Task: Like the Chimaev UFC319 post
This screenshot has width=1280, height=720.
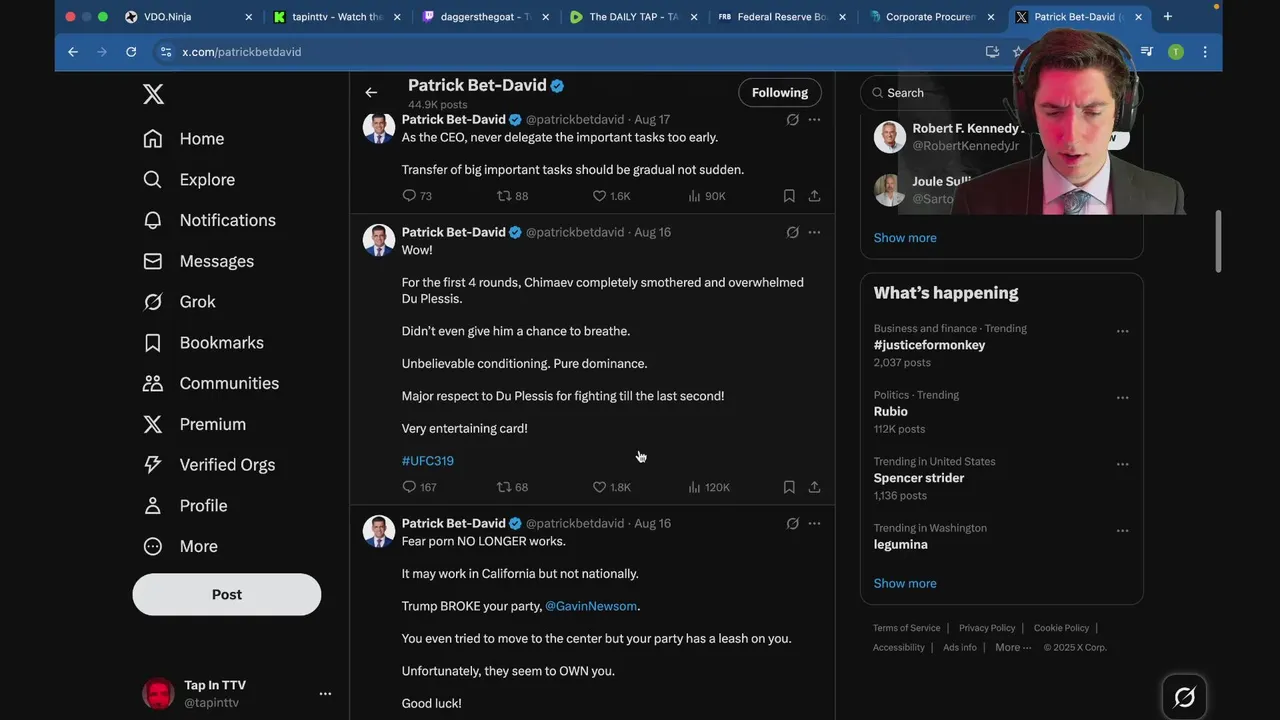Action: (611, 487)
